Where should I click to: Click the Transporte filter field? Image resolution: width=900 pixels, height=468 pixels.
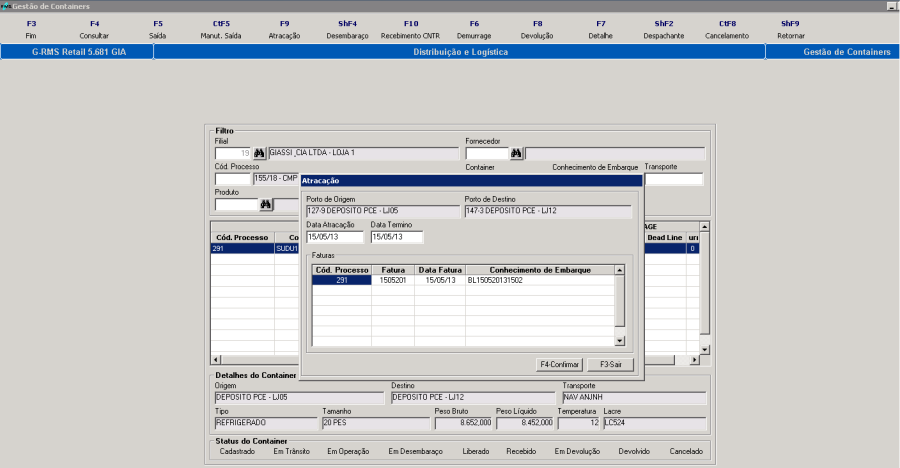(674, 179)
